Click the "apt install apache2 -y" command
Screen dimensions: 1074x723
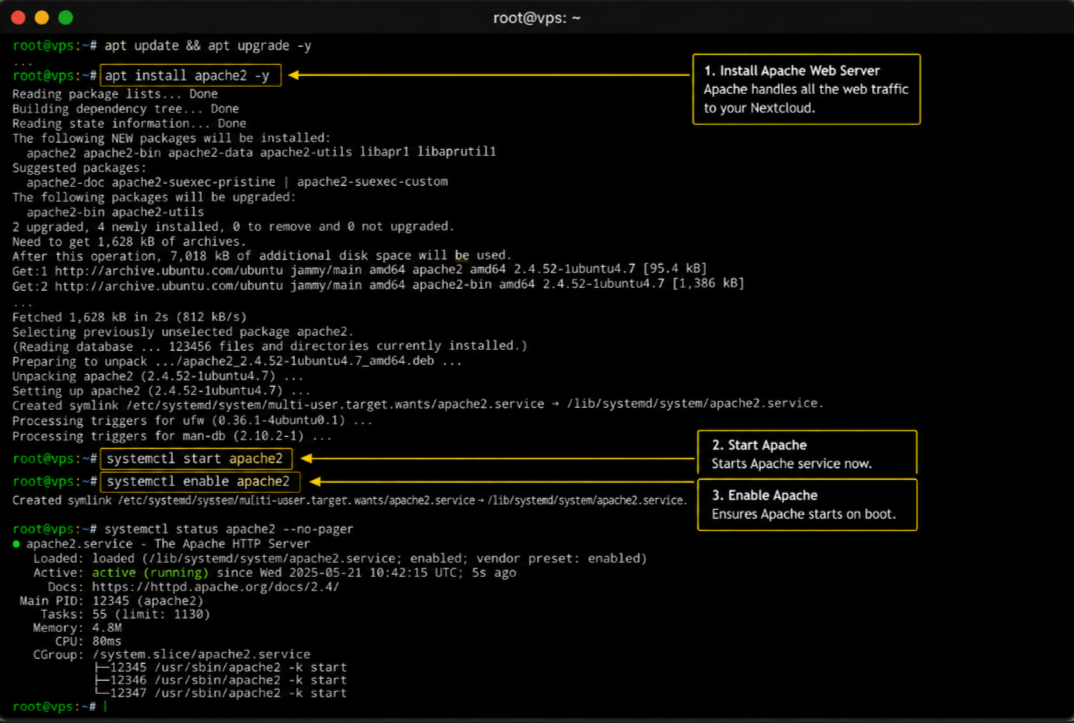187,75
